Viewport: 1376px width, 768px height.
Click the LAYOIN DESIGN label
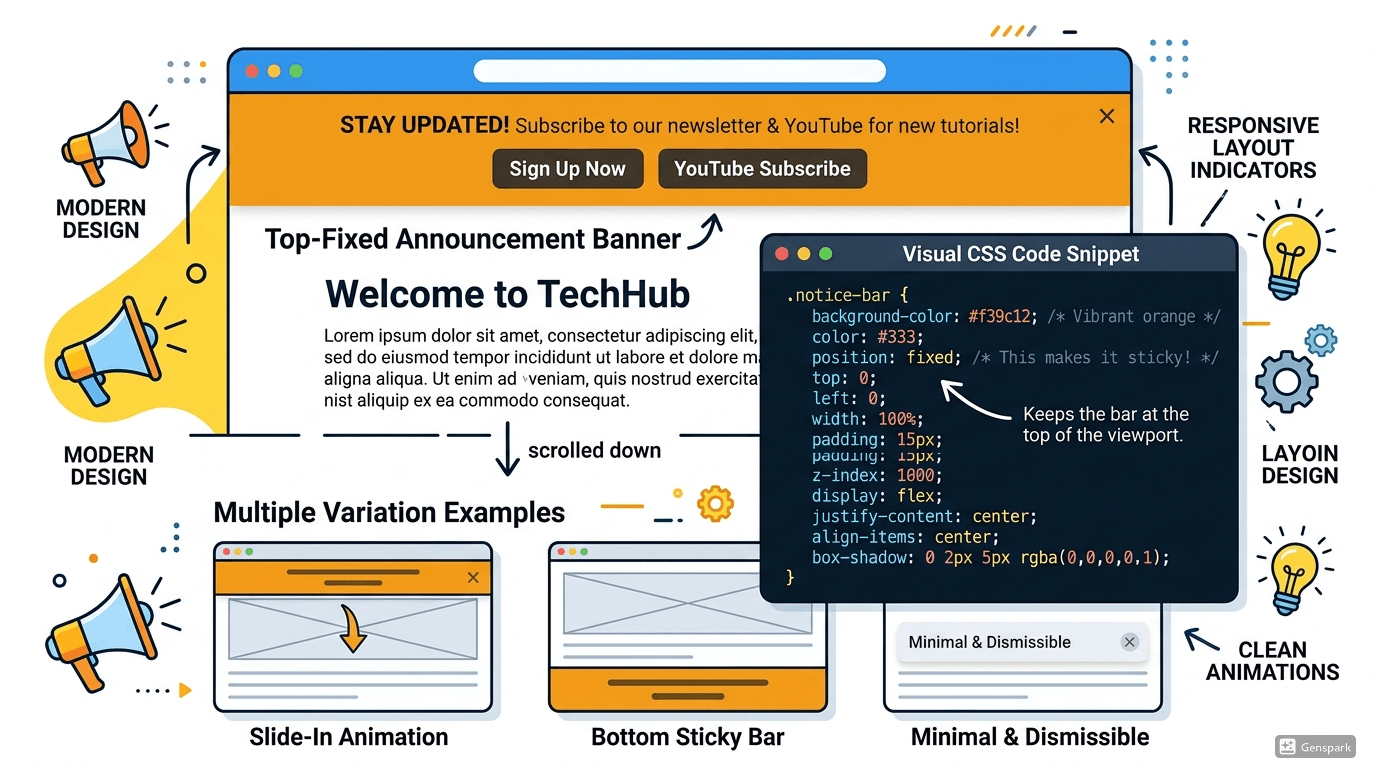[x=1299, y=464]
